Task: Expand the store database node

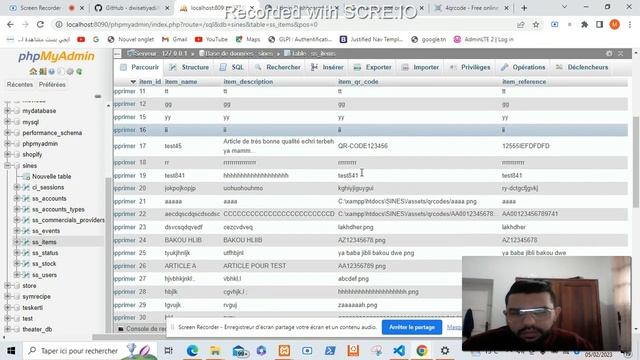Action: point(7,286)
